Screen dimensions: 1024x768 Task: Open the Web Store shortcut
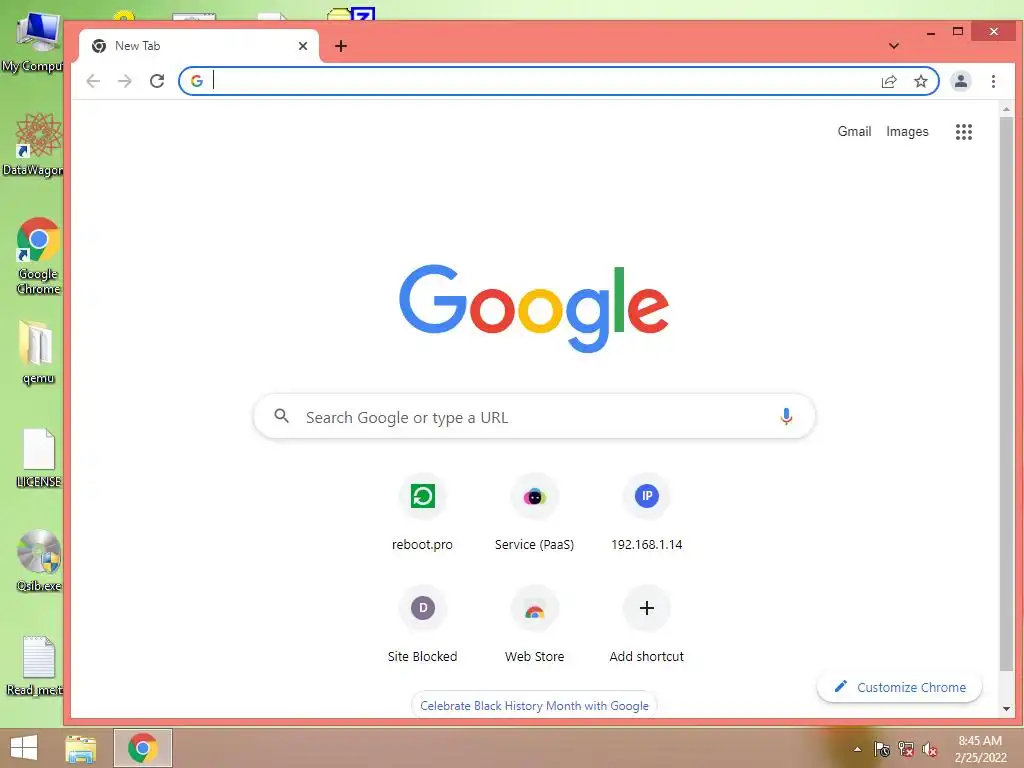pyautogui.click(x=534, y=626)
